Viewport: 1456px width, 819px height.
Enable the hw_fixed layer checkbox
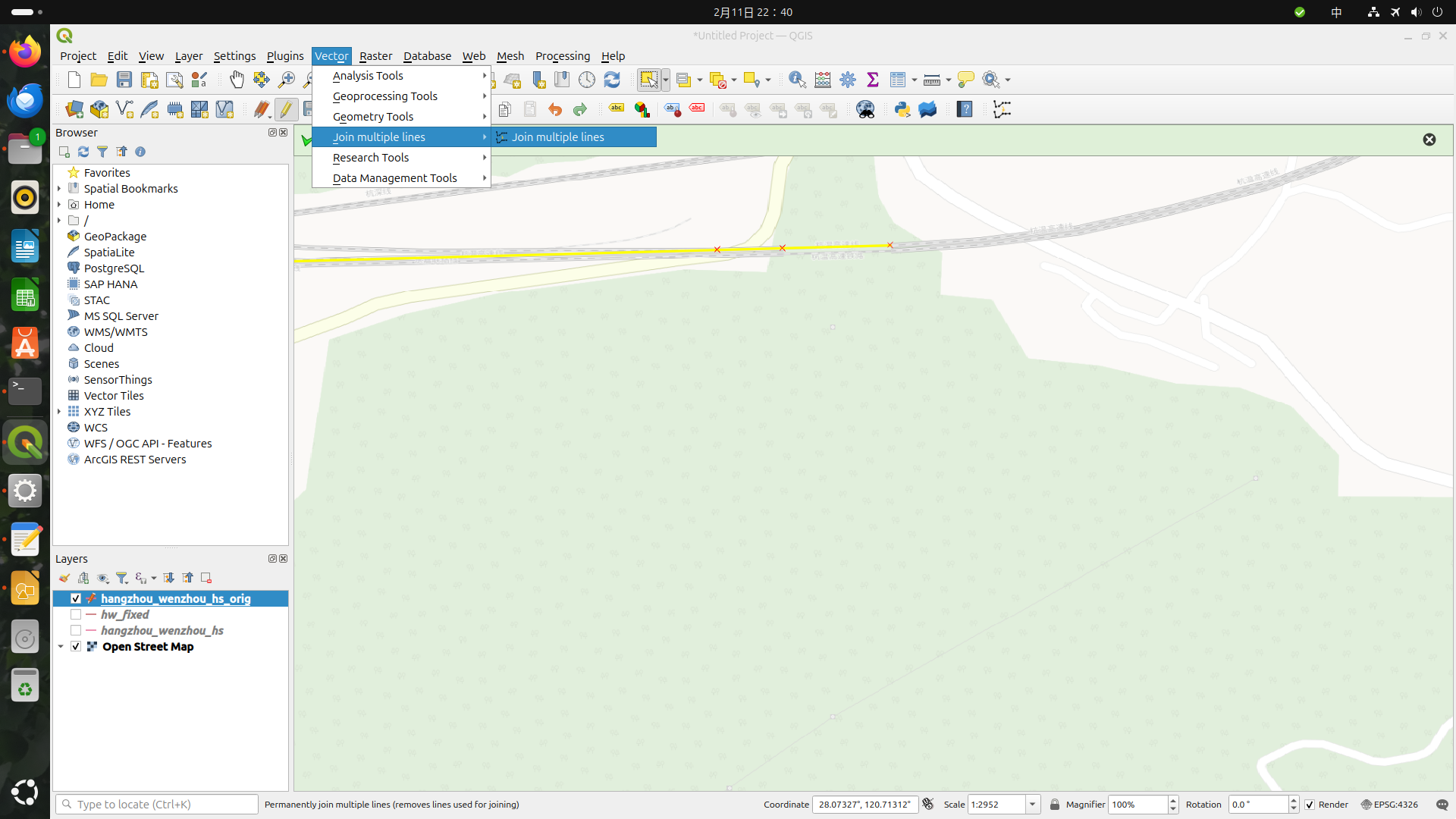click(76, 614)
